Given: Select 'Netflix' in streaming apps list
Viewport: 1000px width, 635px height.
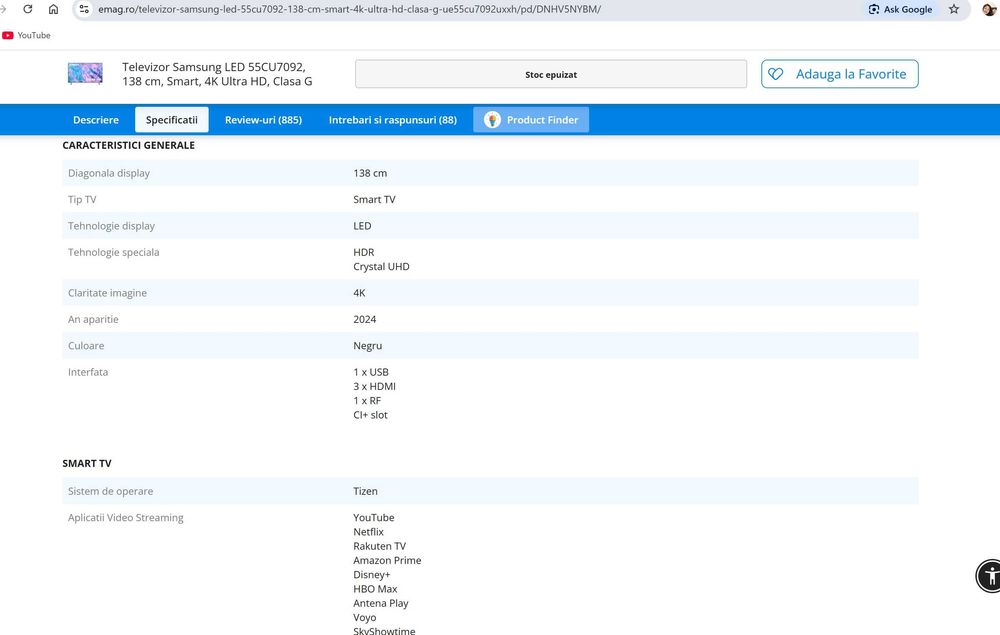Looking at the screenshot, I should [369, 532].
